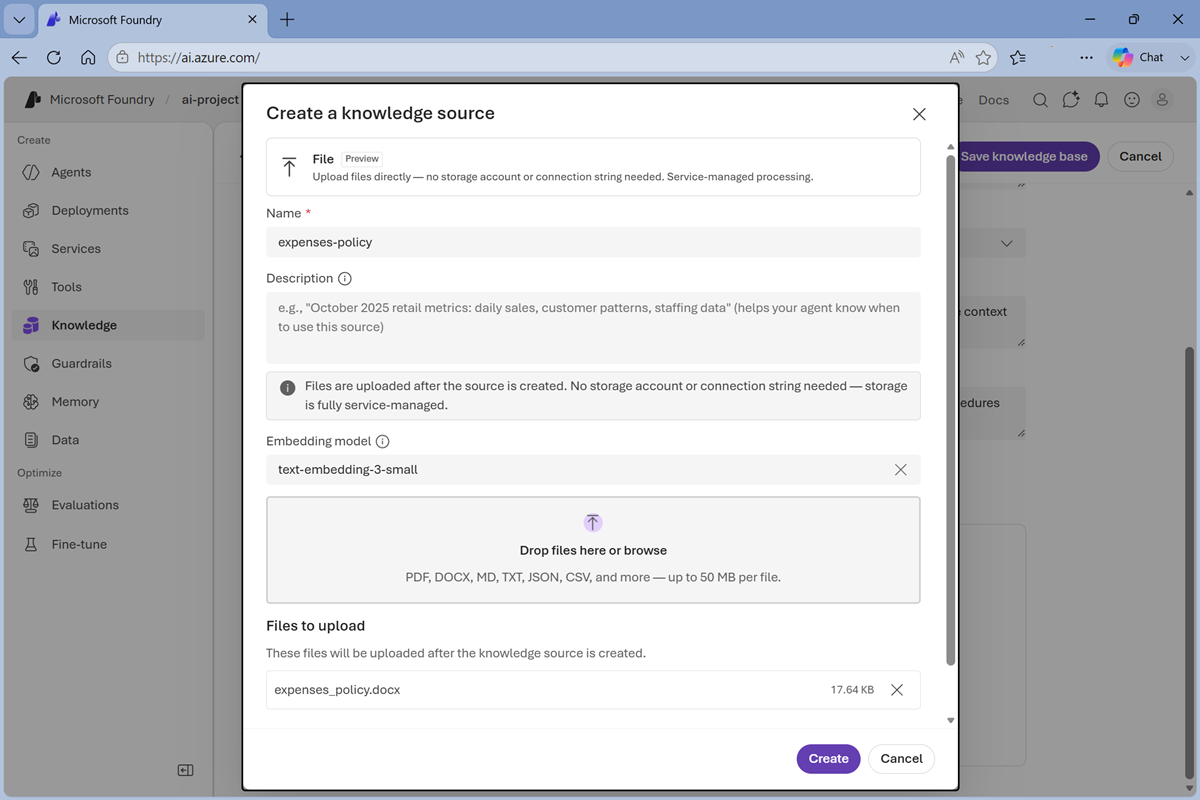The image size is (1200, 800).
Task: Click the Description text area
Action: 593,328
